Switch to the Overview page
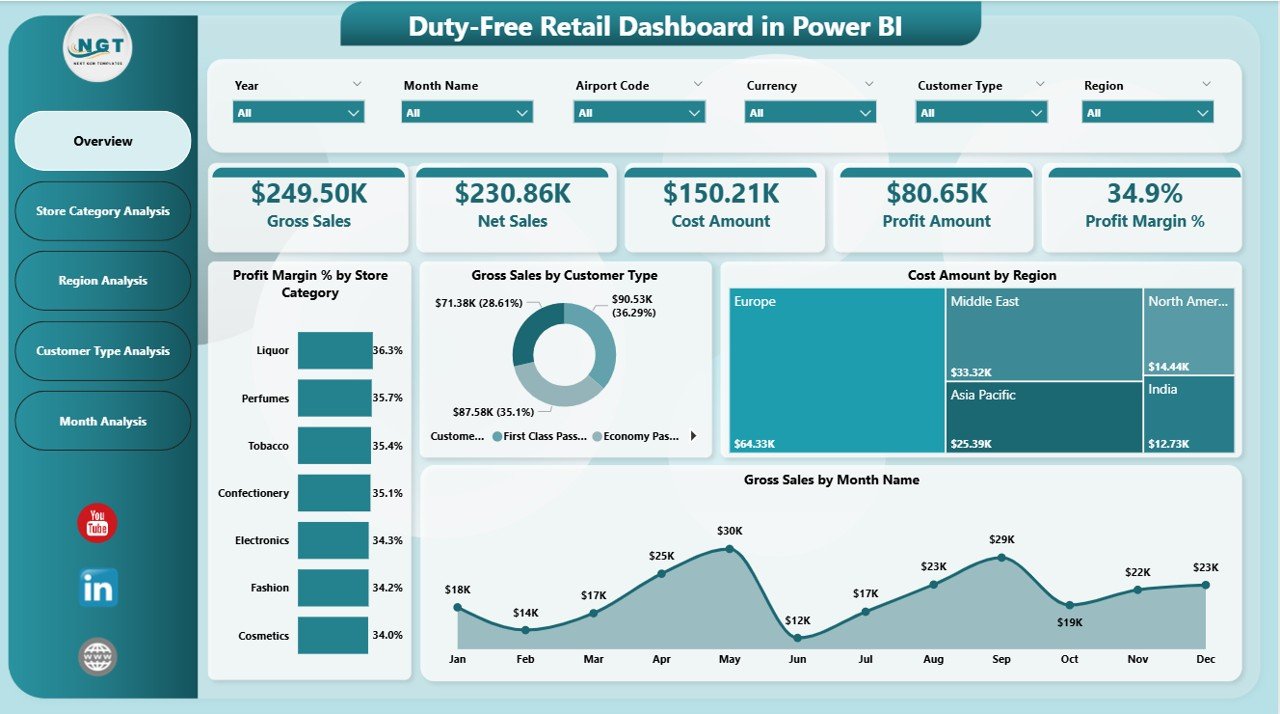The image size is (1280, 714). click(x=101, y=141)
